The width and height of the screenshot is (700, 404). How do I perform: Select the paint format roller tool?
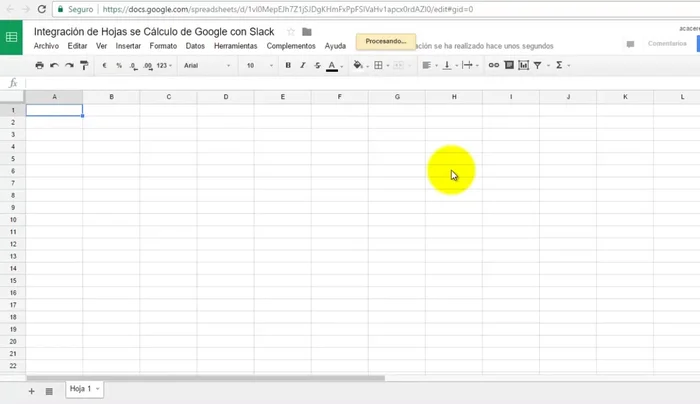coord(83,65)
